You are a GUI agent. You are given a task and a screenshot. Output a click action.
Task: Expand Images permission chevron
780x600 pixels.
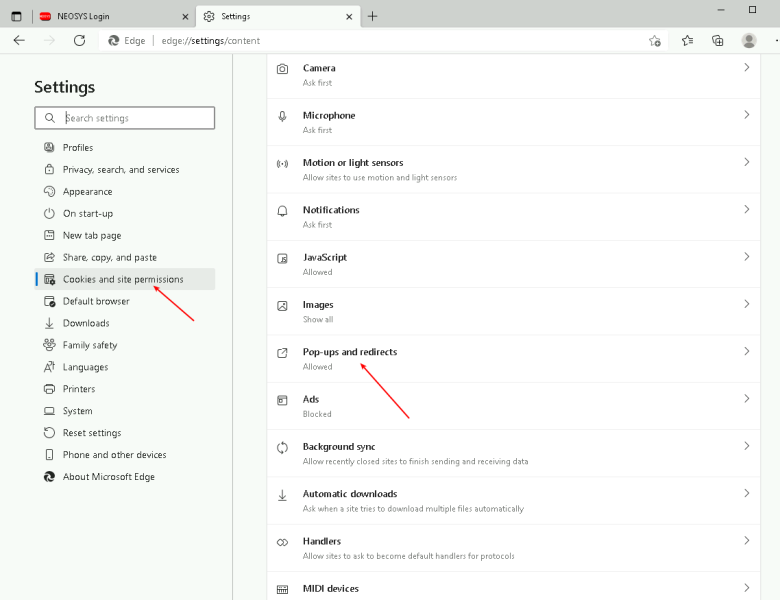[746, 303]
